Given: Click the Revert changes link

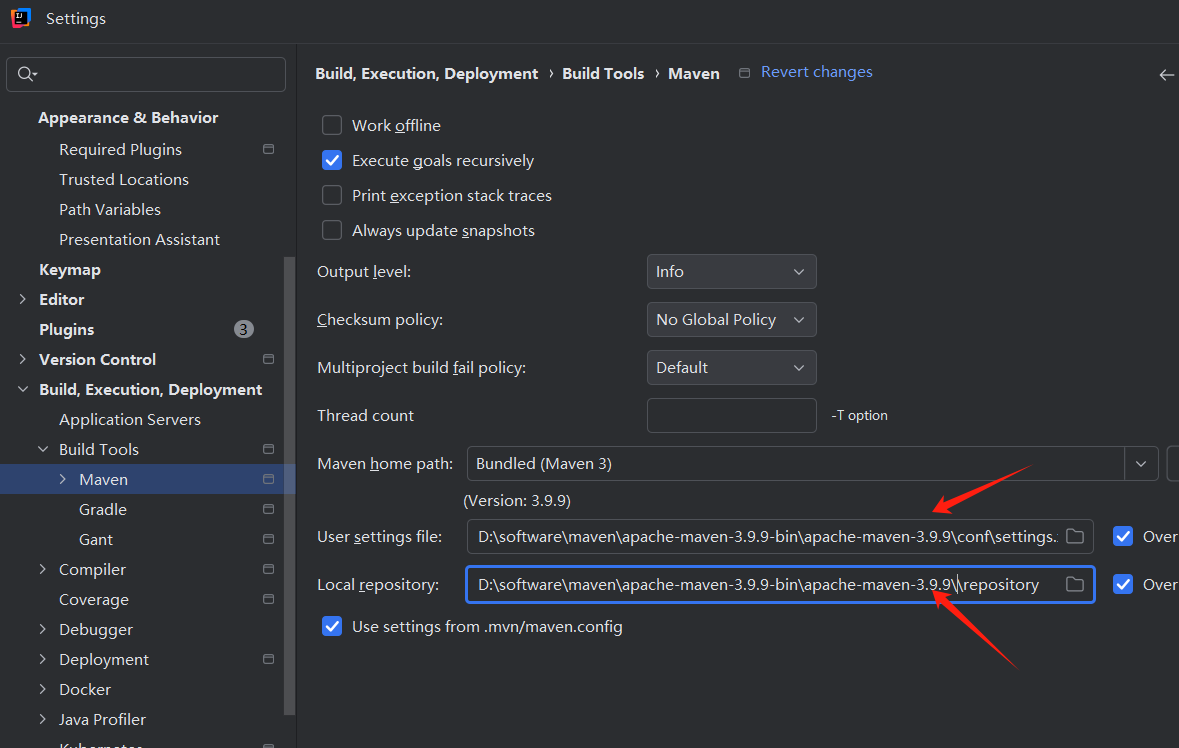Looking at the screenshot, I should (x=817, y=72).
